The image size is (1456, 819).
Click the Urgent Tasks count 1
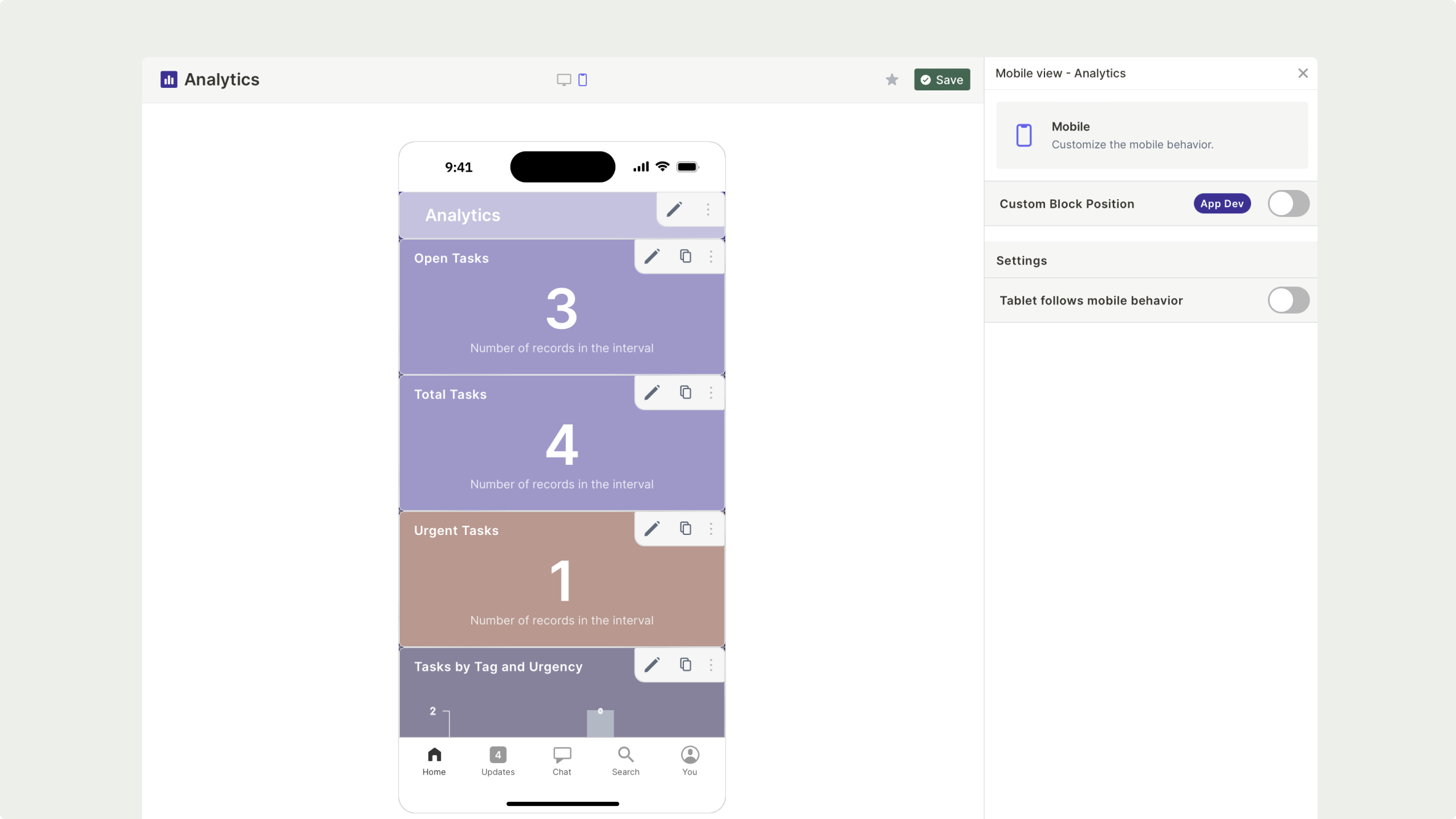[562, 580]
